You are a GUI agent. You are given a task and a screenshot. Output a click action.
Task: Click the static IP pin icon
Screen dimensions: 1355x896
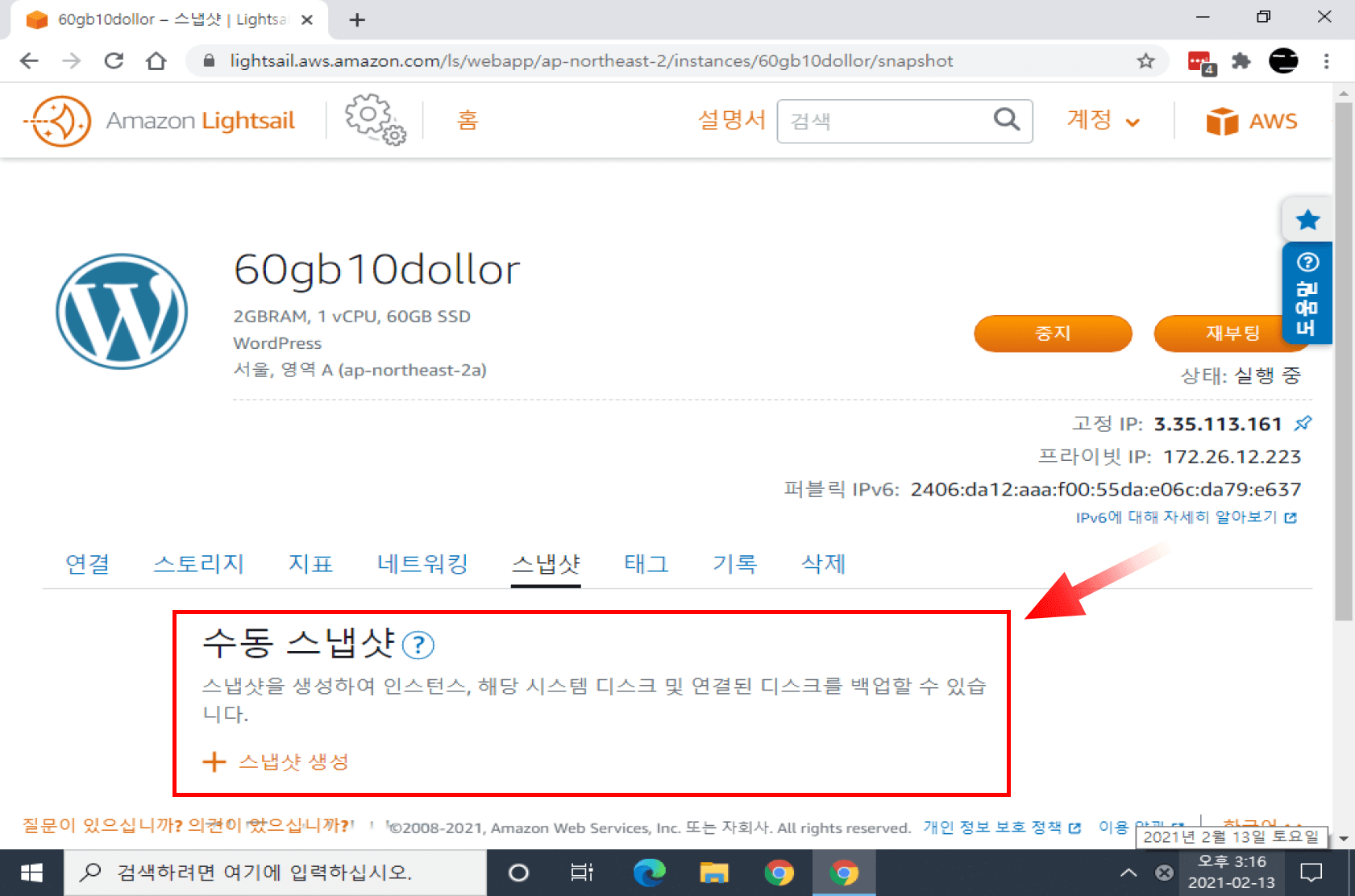tap(1303, 423)
